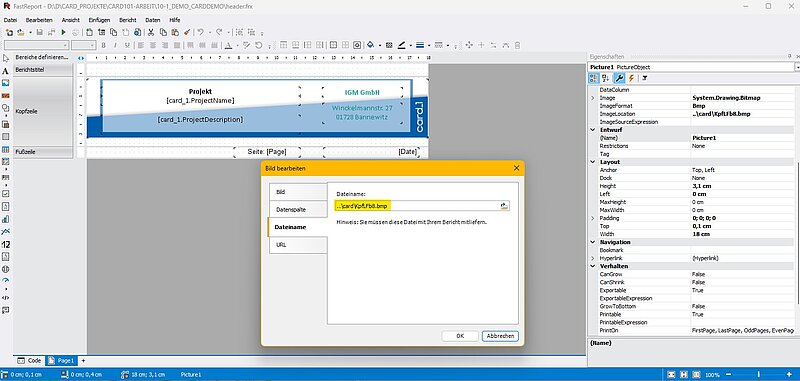
Task: Close the Bild bearbeiten dialog
Action: tap(516, 168)
